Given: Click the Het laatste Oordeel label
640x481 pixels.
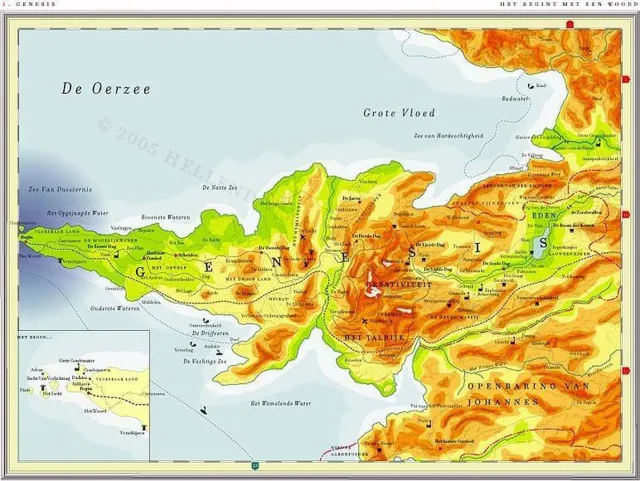Looking at the screenshot, I should point(454,441).
